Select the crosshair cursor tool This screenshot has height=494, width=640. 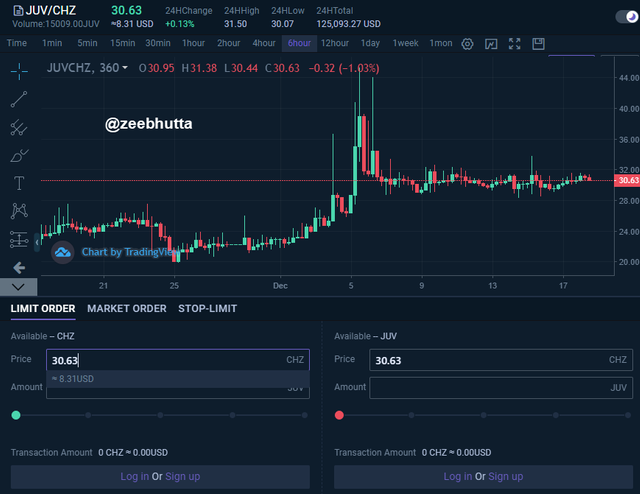[19, 71]
